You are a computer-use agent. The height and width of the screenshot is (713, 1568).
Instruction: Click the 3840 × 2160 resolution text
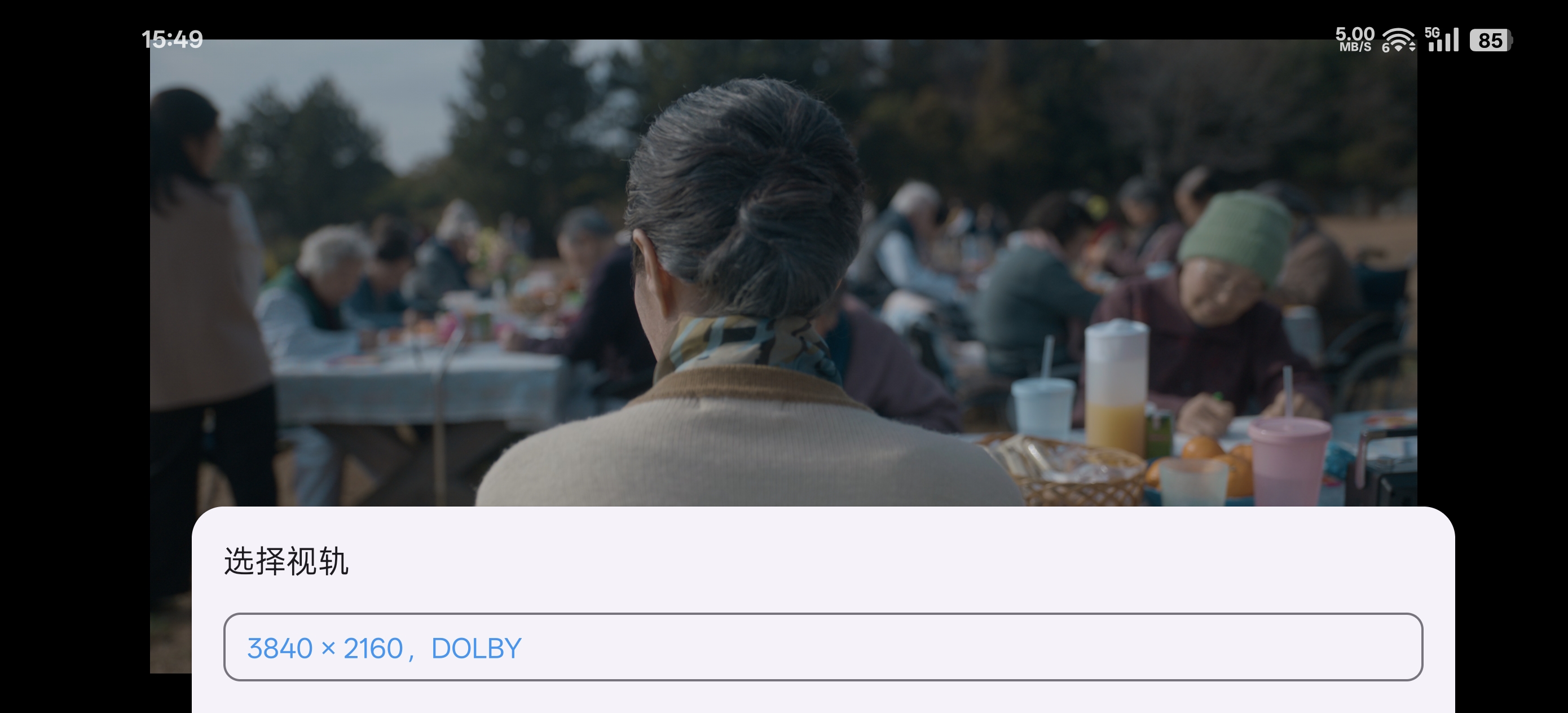(325, 649)
